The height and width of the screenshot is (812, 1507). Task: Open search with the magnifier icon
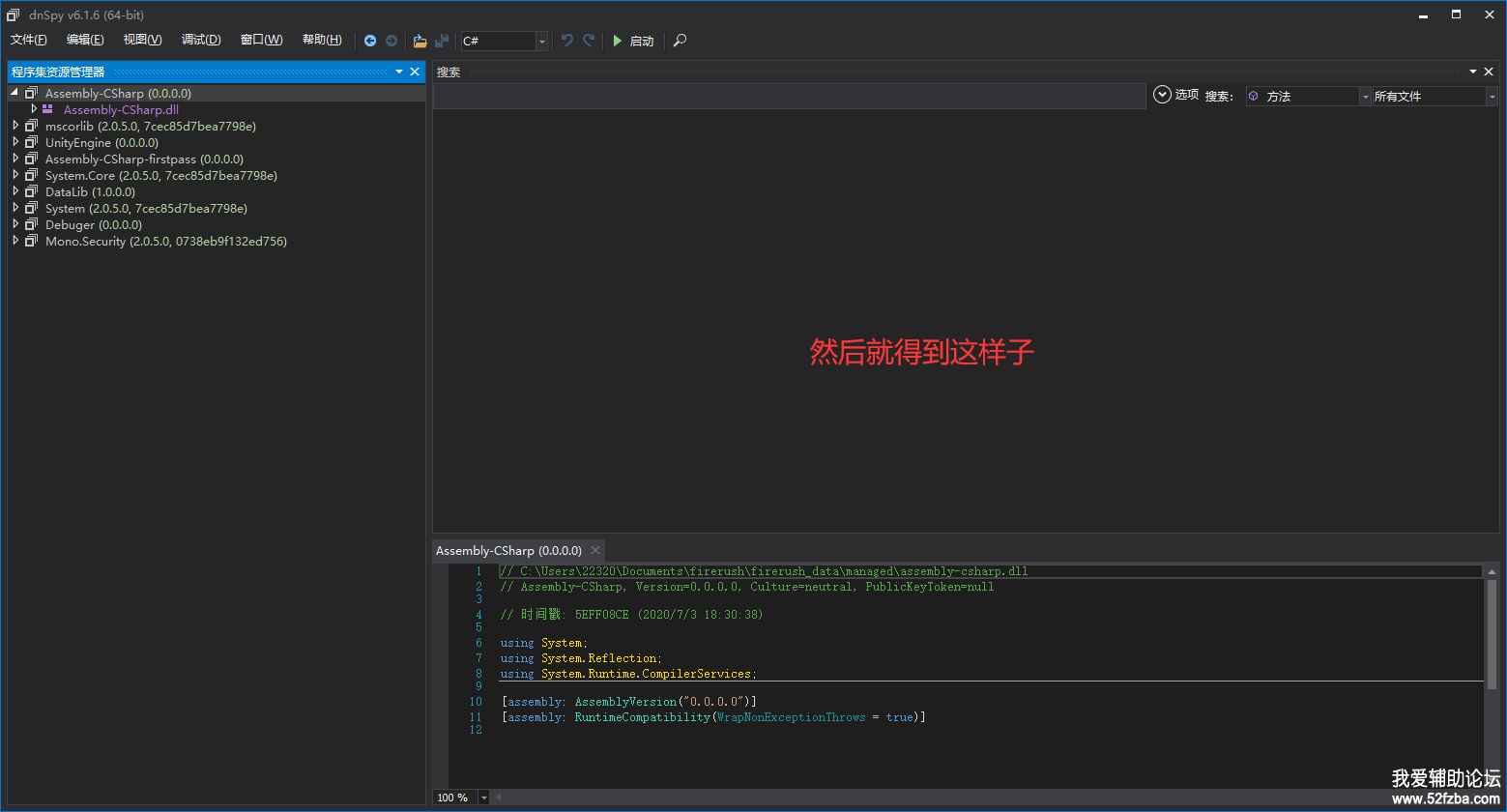681,41
